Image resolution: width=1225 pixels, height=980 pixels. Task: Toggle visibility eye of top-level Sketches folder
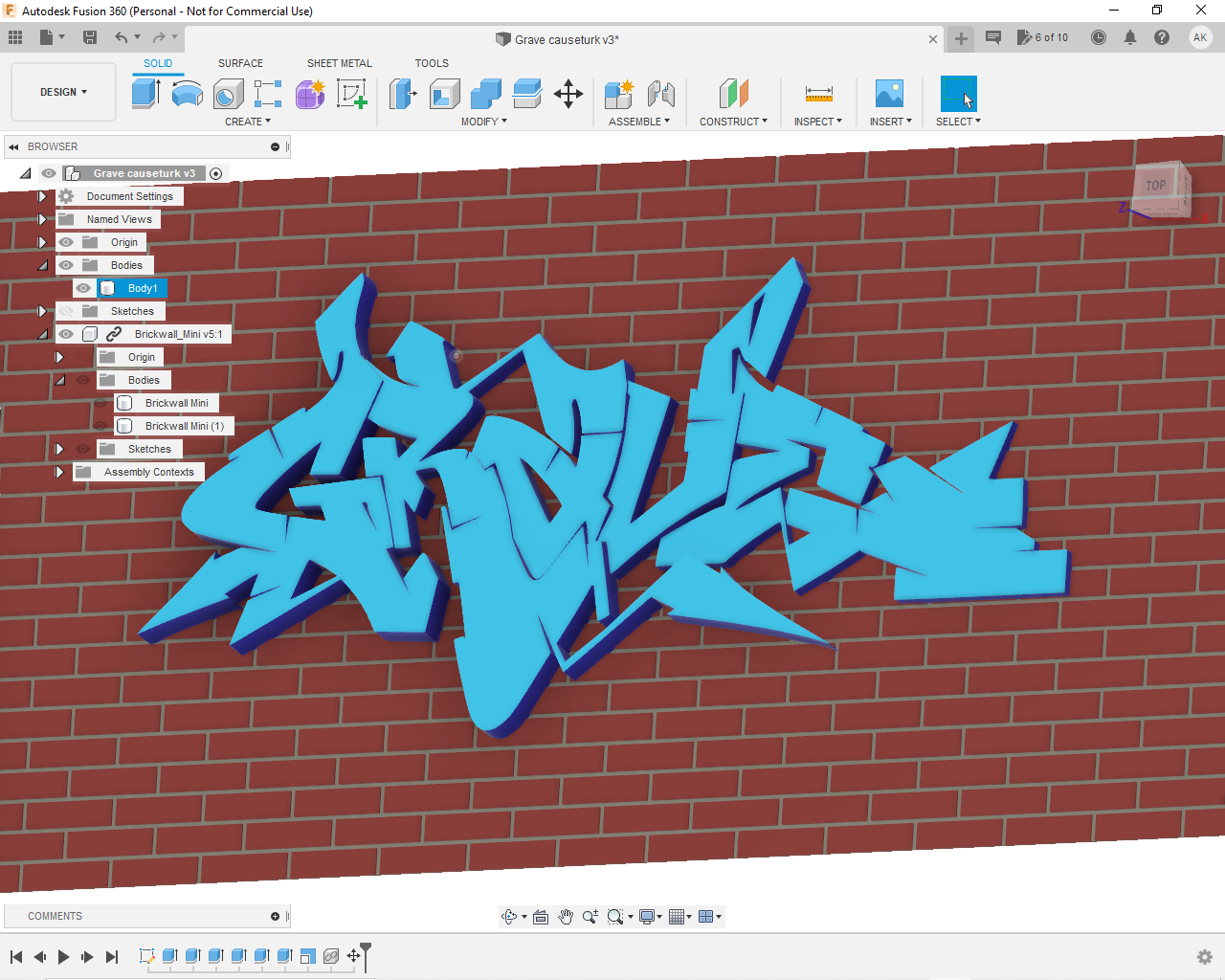pos(66,311)
